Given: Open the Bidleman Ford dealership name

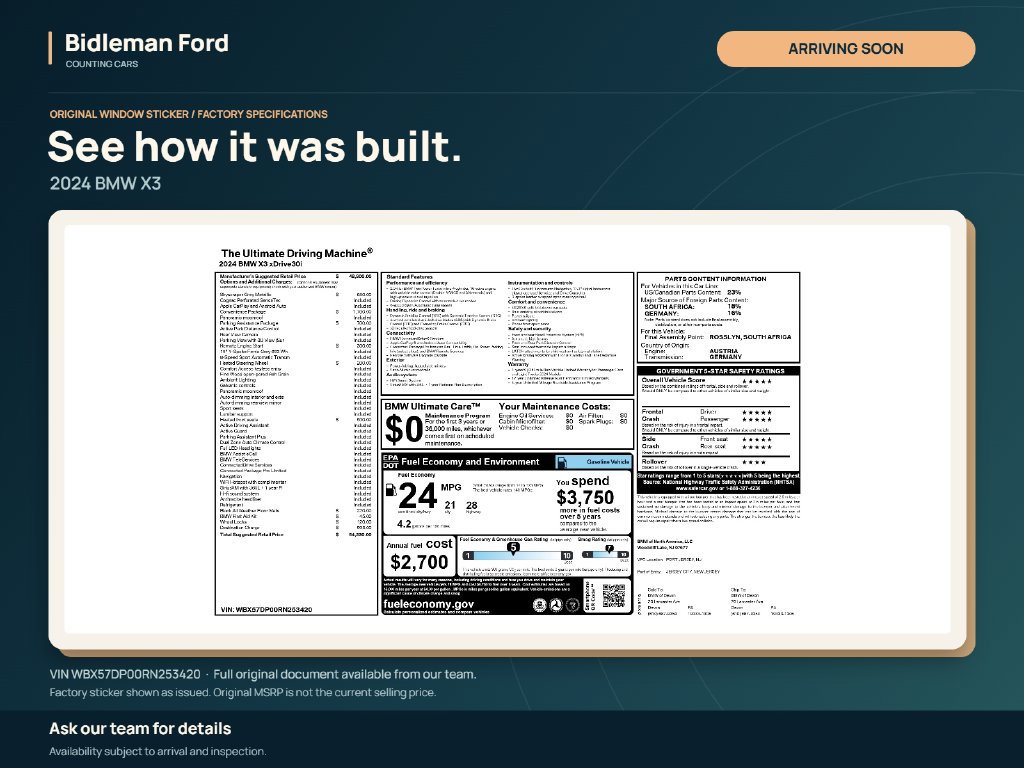Looking at the screenshot, I should click(147, 43).
